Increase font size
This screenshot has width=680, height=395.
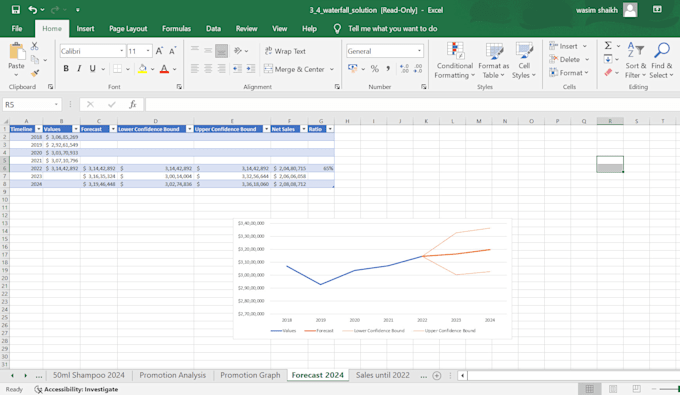click(159, 51)
